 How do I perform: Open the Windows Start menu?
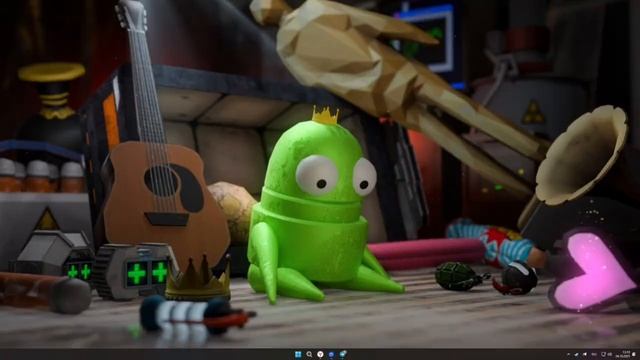(298, 354)
